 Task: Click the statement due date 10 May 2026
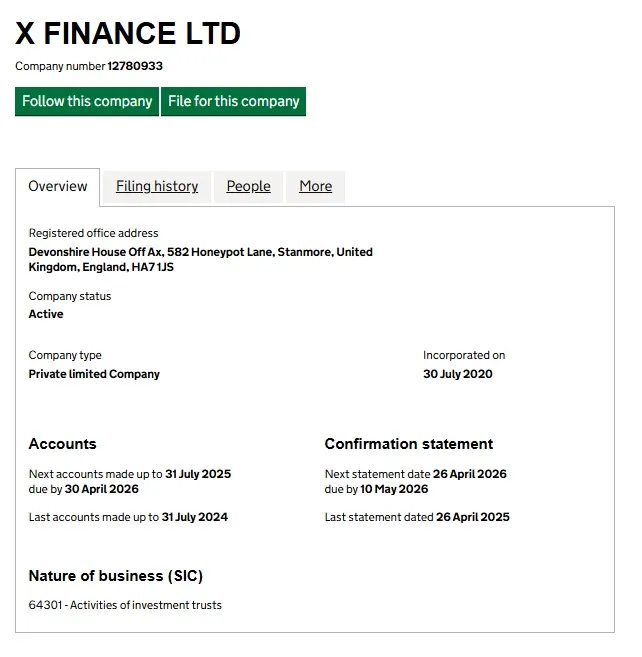tap(395, 489)
